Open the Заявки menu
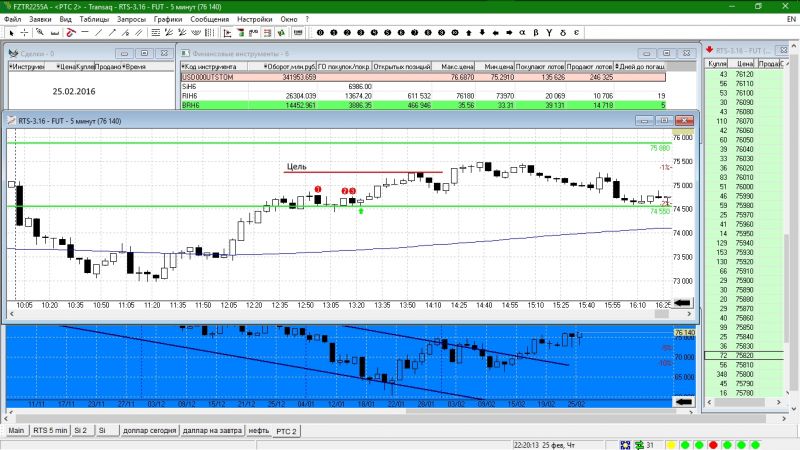The width and height of the screenshot is (800, 450). [40, 19]
